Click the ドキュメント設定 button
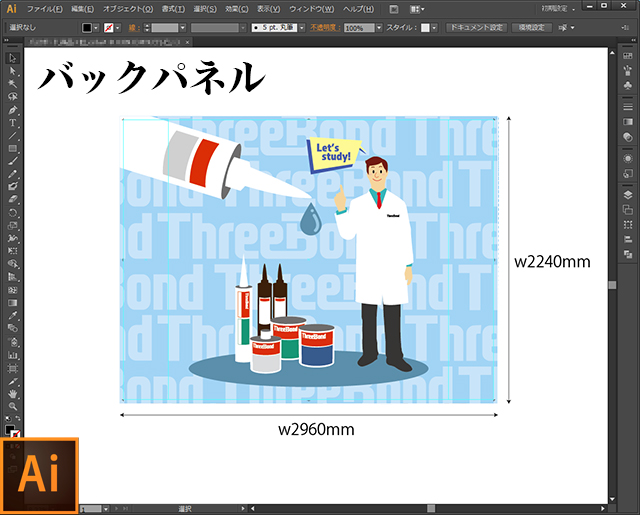This screenshot has width=640, height=515. click(x=476, y=28)
